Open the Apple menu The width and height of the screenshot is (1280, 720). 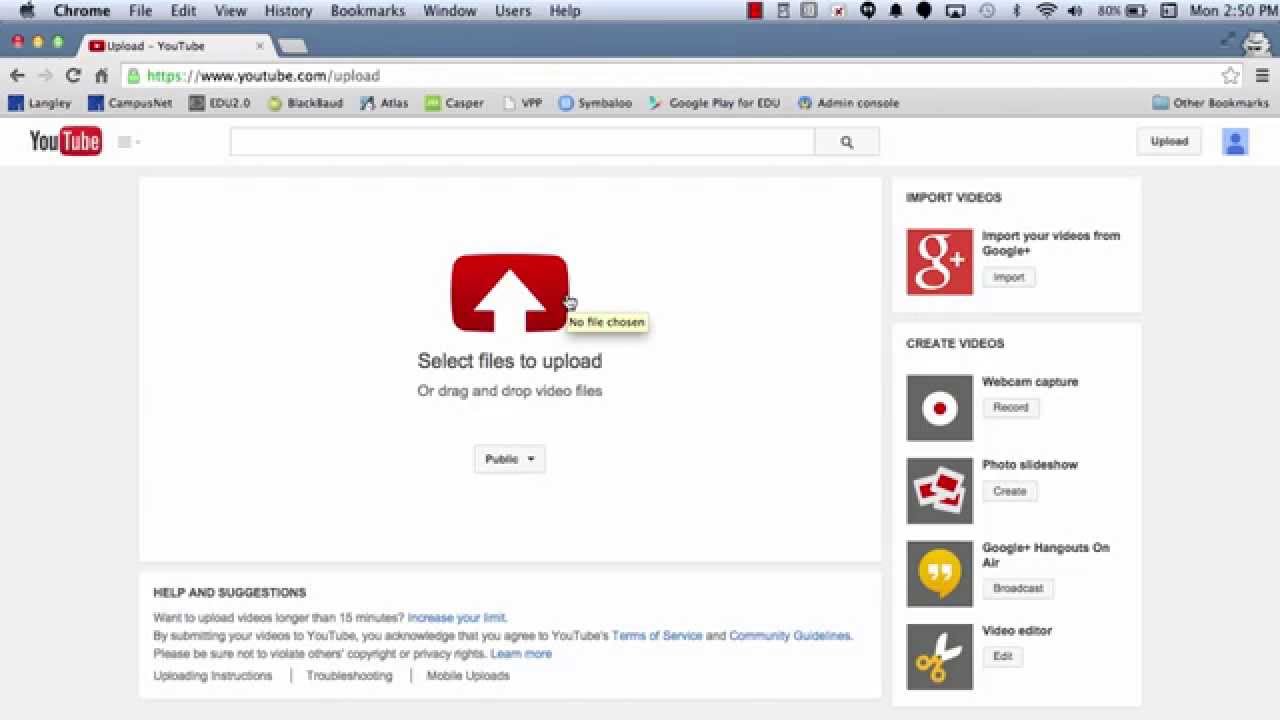[x=27, y=11]
